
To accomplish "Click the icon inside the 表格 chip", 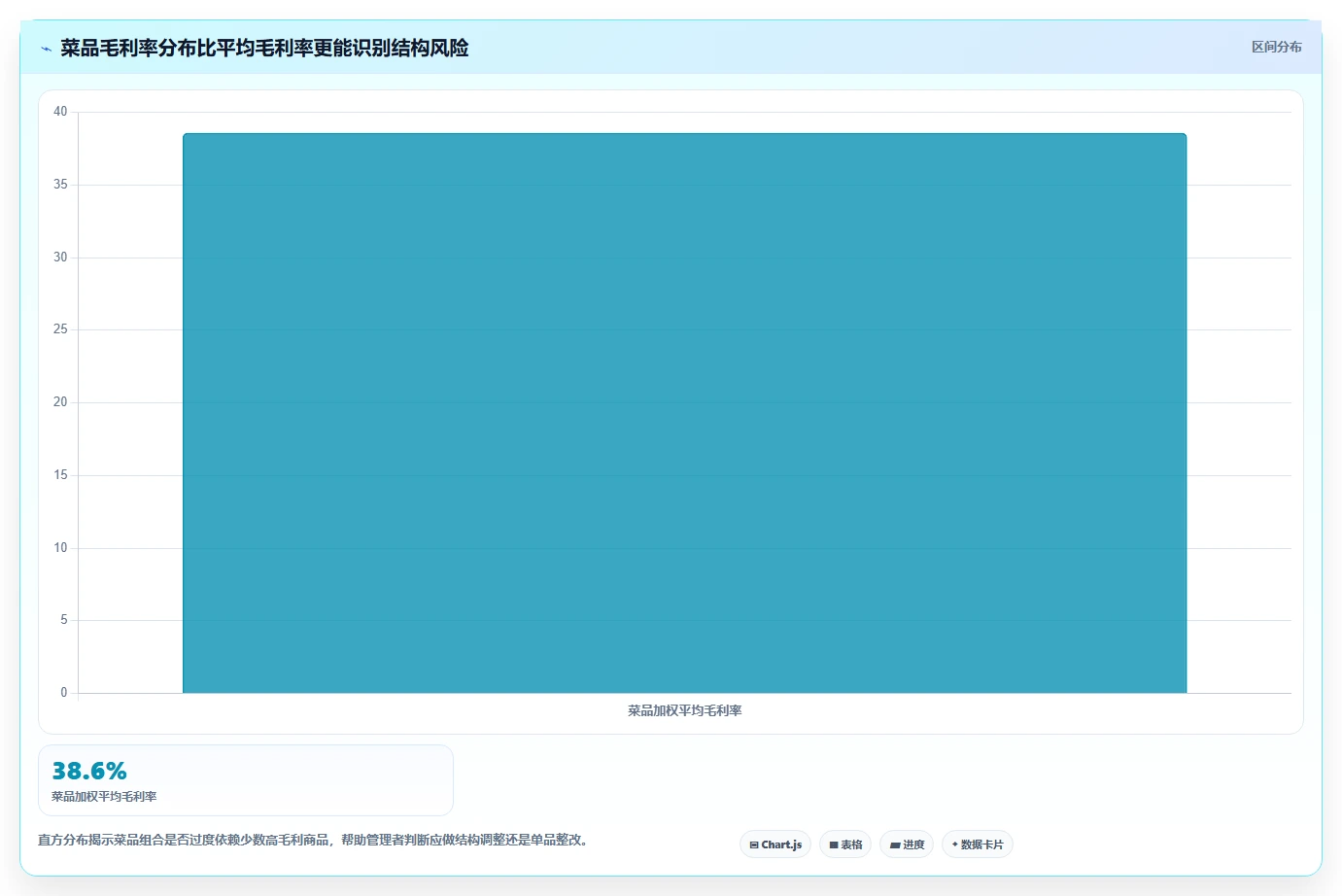I will 833,845.
